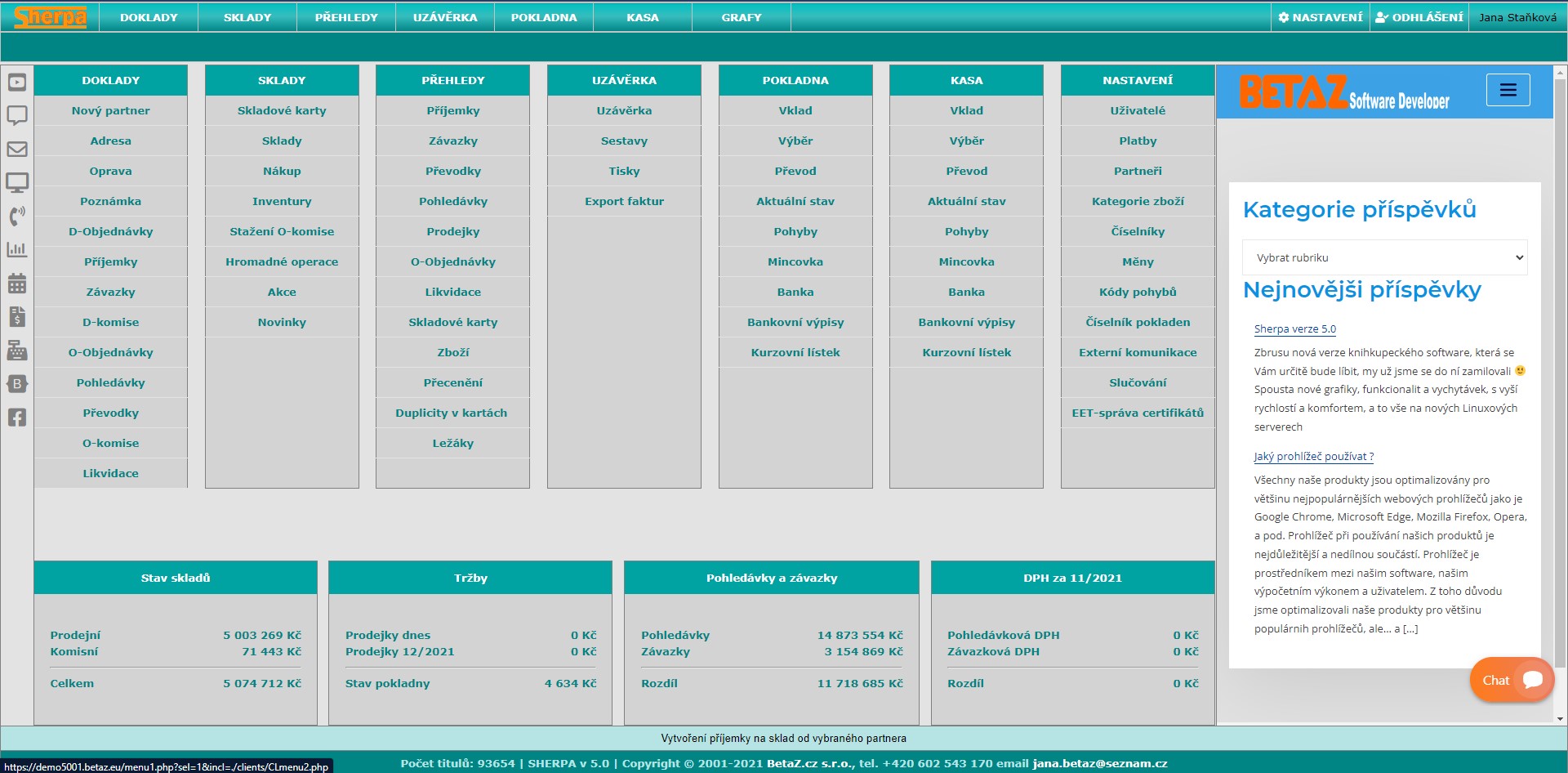The height and width of the screenshot is (773, 1568).
Task: Open the BetaZ hamburger menu
Action: (1508, 90)
